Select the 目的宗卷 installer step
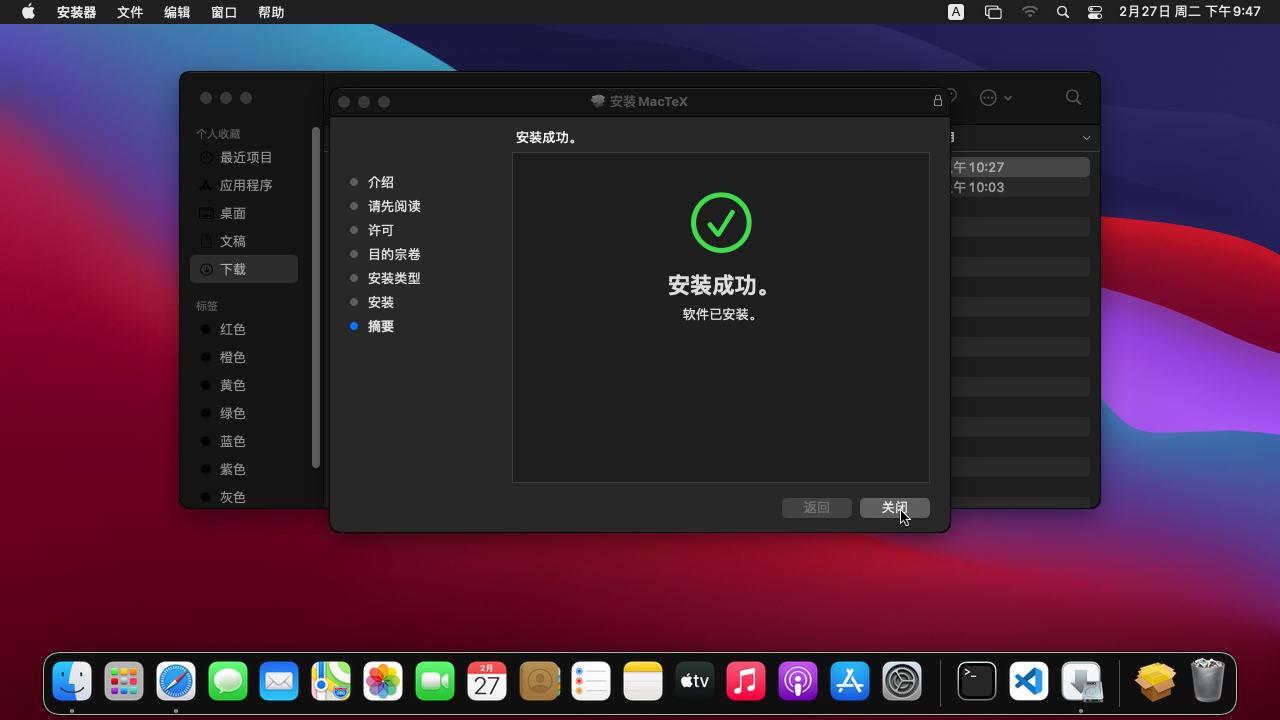This screenshot has width=1280, height=720. click(x=394, y=254)
